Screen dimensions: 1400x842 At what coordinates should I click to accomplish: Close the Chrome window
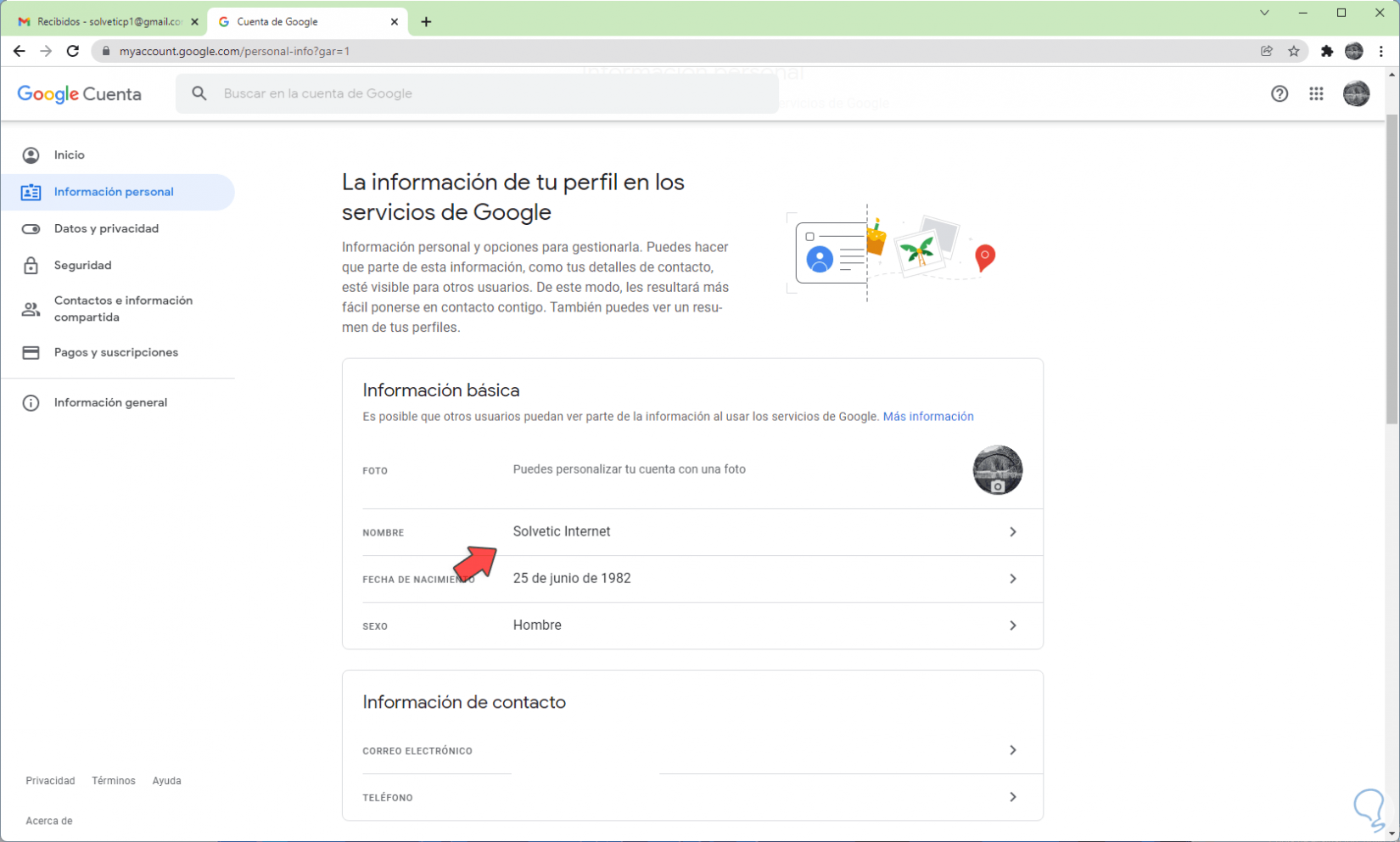[x=1380, y=13]
